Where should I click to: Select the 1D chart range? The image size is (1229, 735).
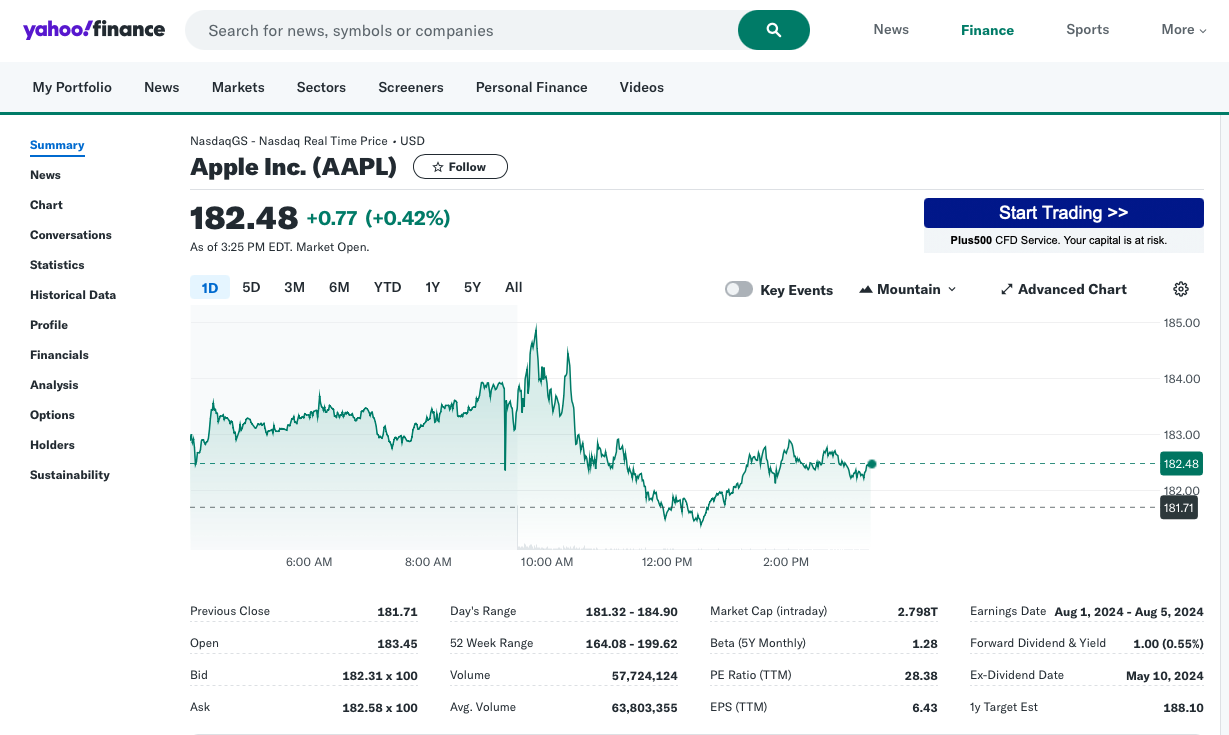point(210,288)
